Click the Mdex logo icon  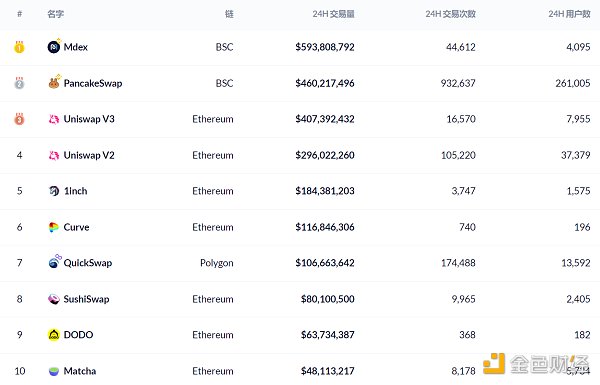pos(54,47)
